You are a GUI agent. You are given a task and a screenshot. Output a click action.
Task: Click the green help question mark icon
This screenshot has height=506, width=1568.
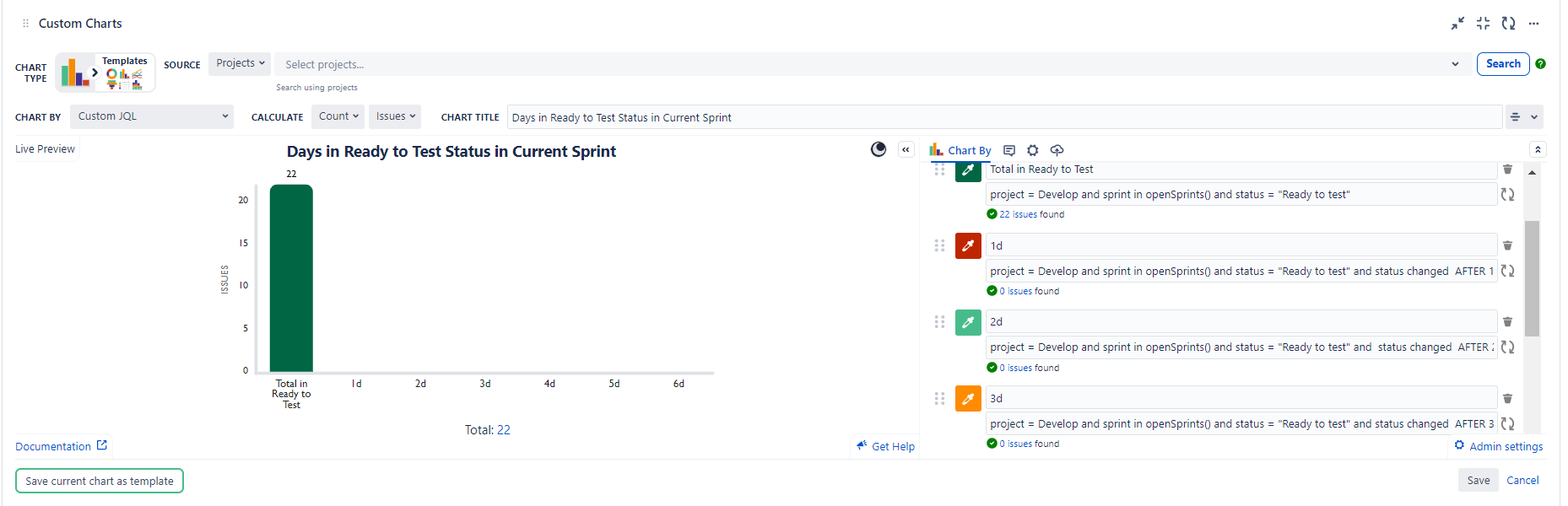point(1540,64)
